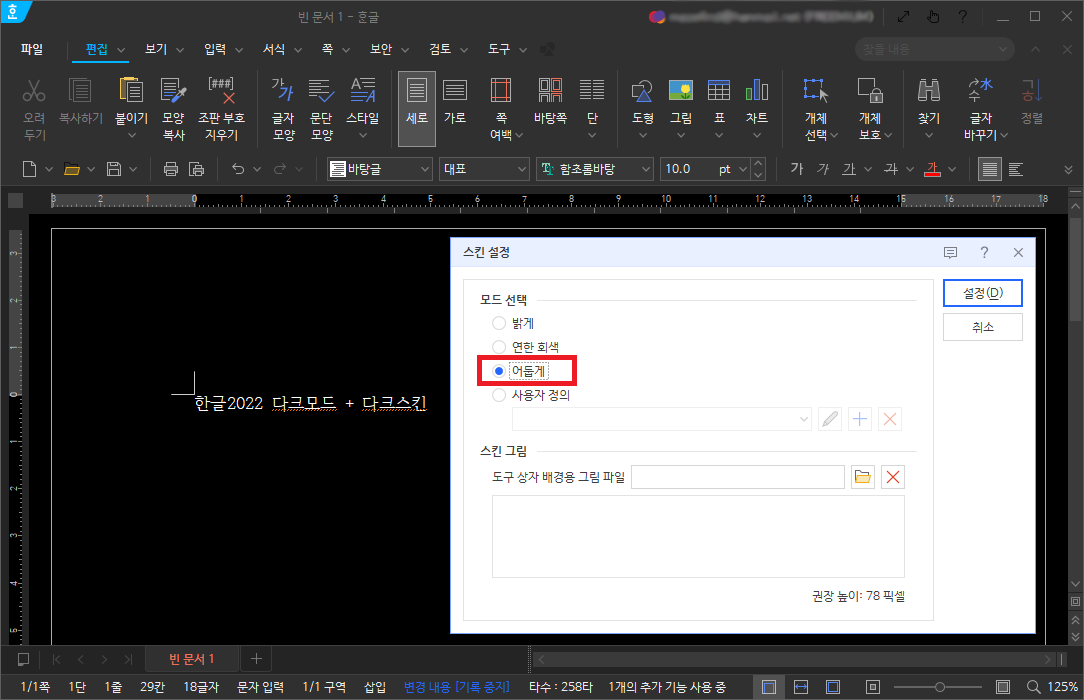Image resolution: width=1084 pixels, height=700 pixels.
Task: Open Paragraph Shape (문단 모양) settings
Action: [321, 109]
